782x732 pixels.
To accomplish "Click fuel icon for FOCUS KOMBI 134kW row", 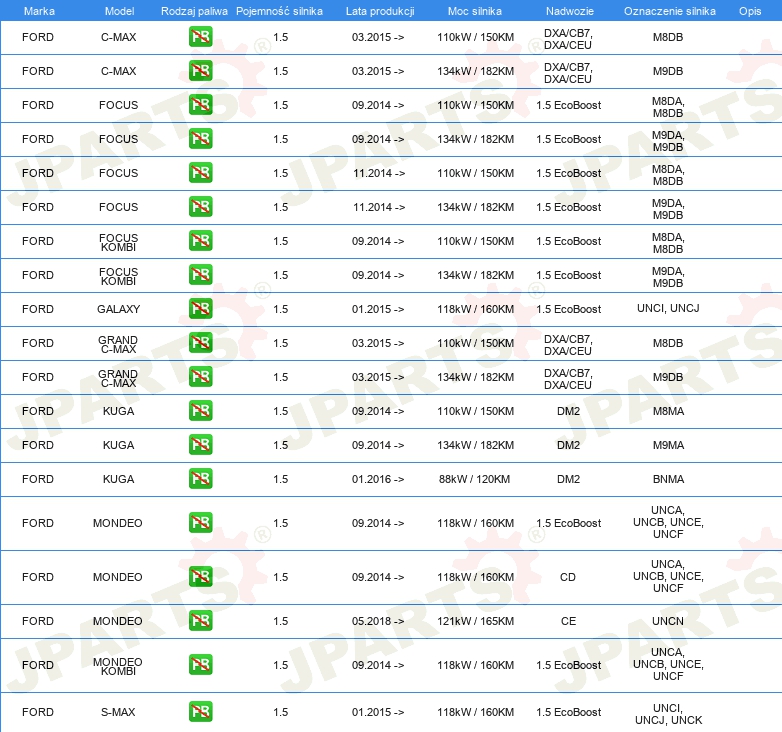I will tap(200, 274).
